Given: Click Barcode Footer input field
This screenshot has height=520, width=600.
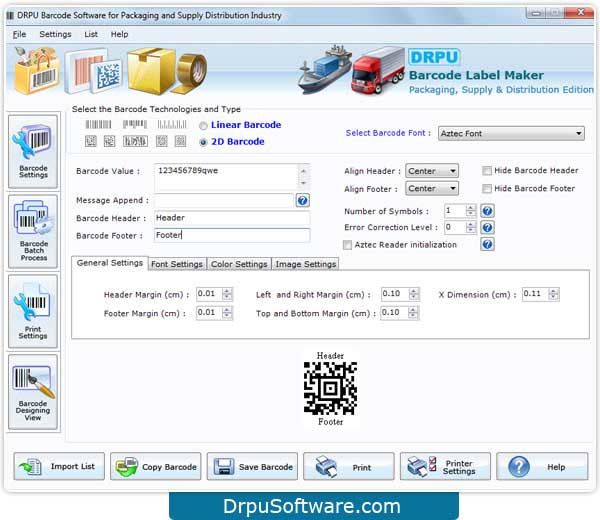Looking at the screenshot, I should (x=232, y=235).
